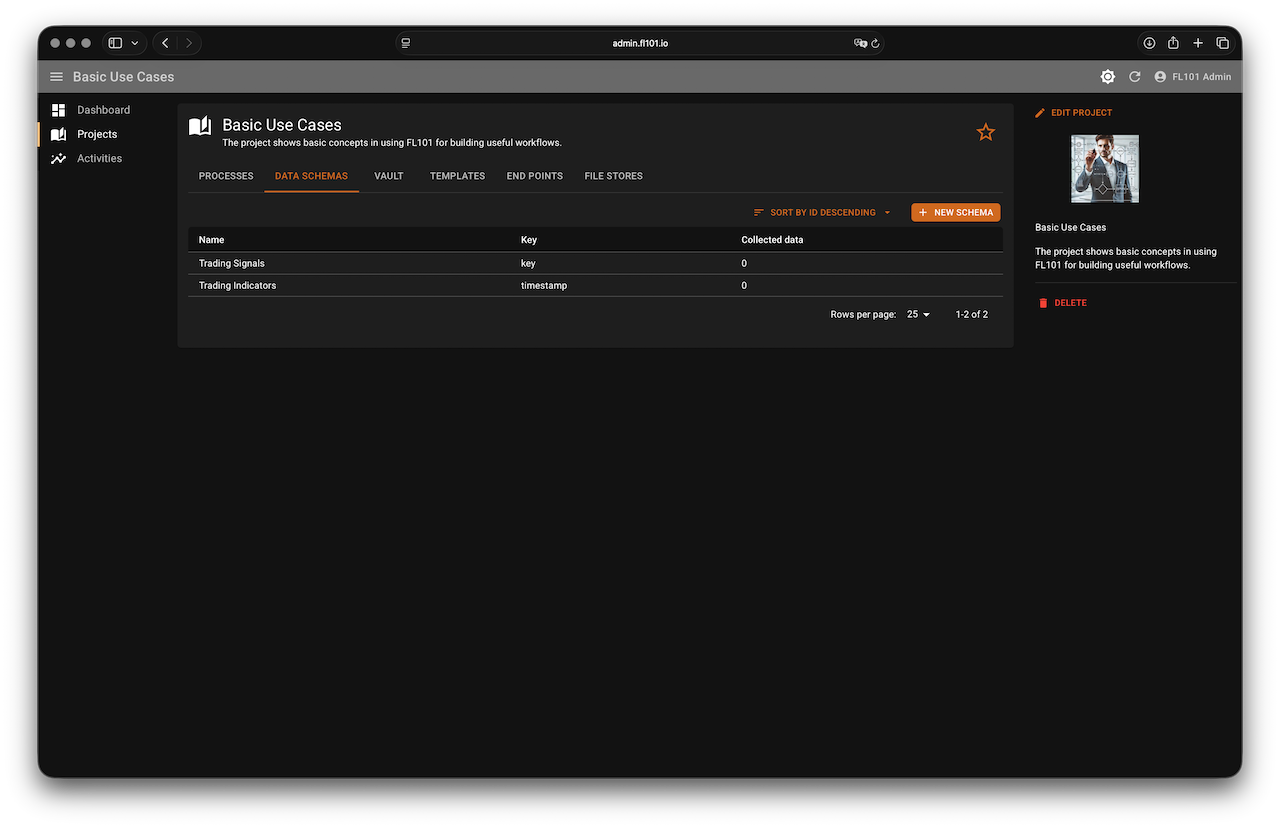Viewport: 1280px width, 828px height.
Task: Expand Safari sidebar options chevron
Action: 135,43
